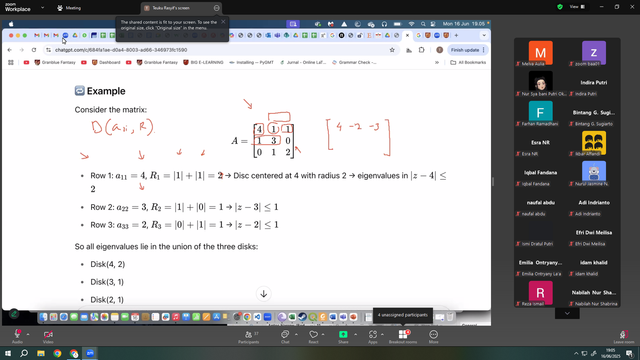Image resolution: width=640 pixels, height=360 pixels.
Task: Click Leave room
Action: click(624, 336)
